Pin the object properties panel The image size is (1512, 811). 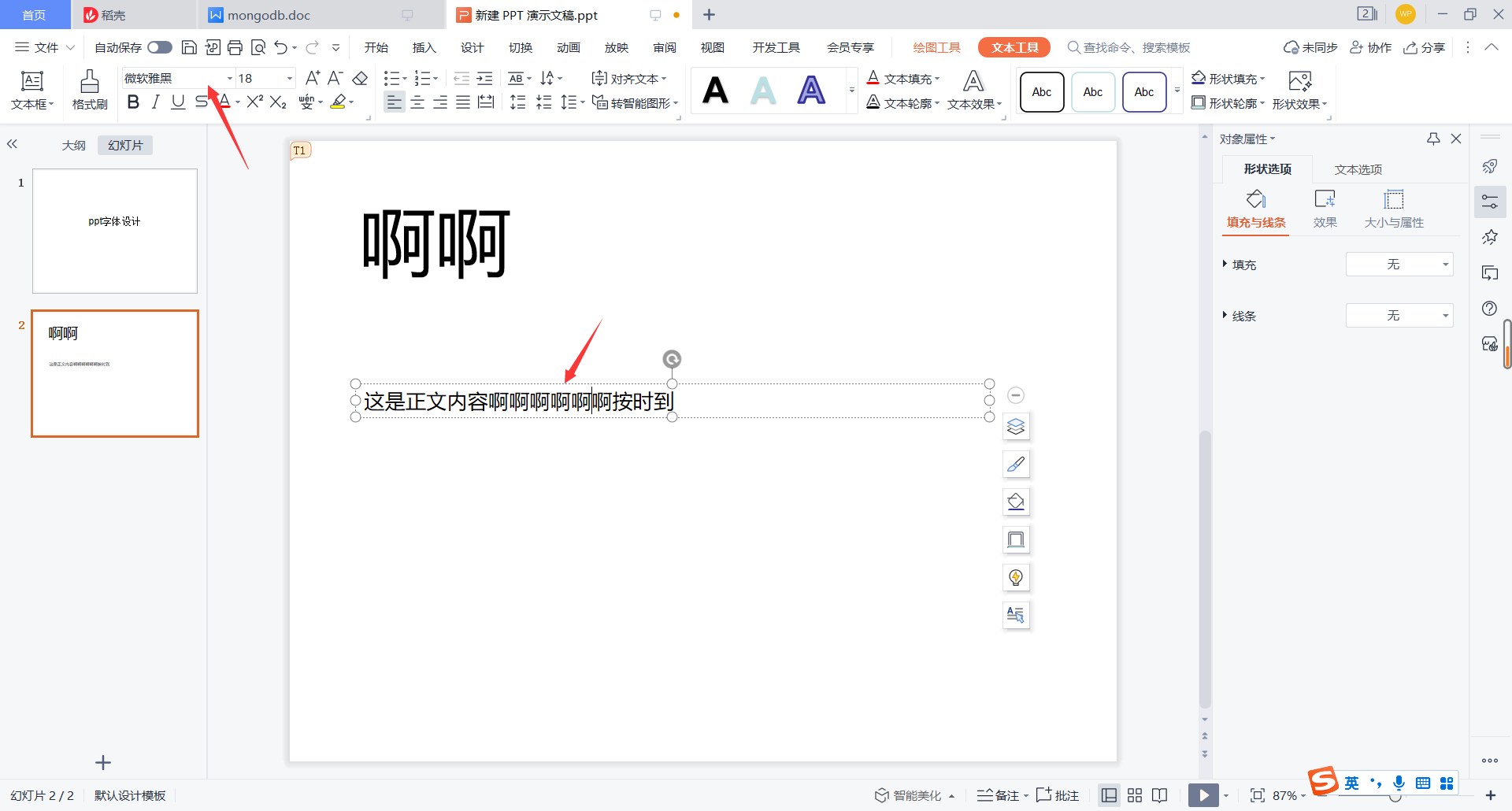[1433, 139]
